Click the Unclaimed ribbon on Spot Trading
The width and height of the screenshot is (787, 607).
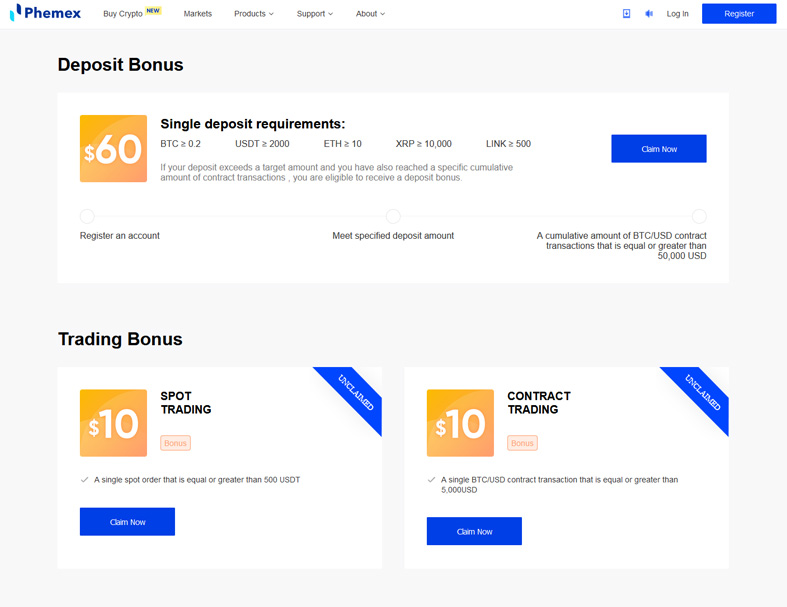(355, 393)
